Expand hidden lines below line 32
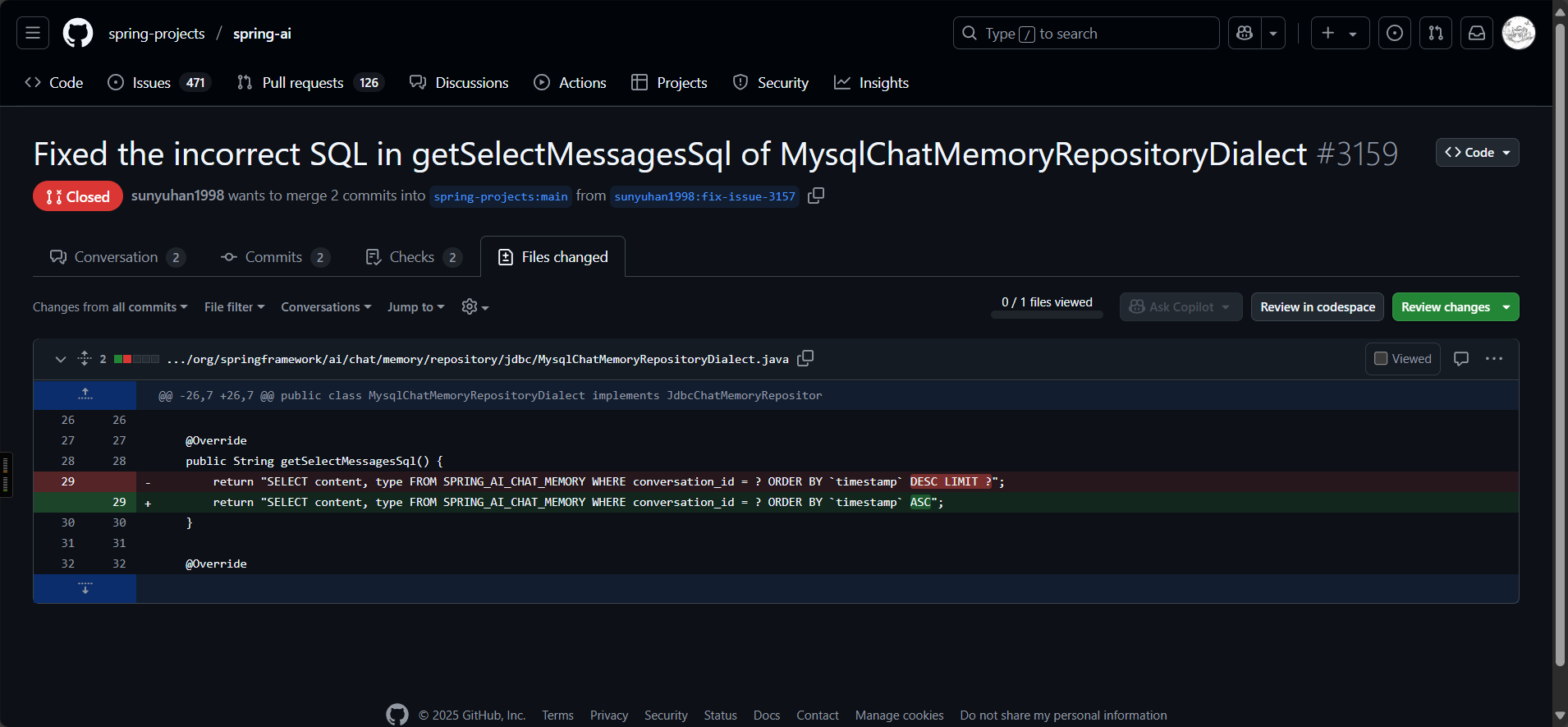Screen dimensions: 1568x727 85,588
